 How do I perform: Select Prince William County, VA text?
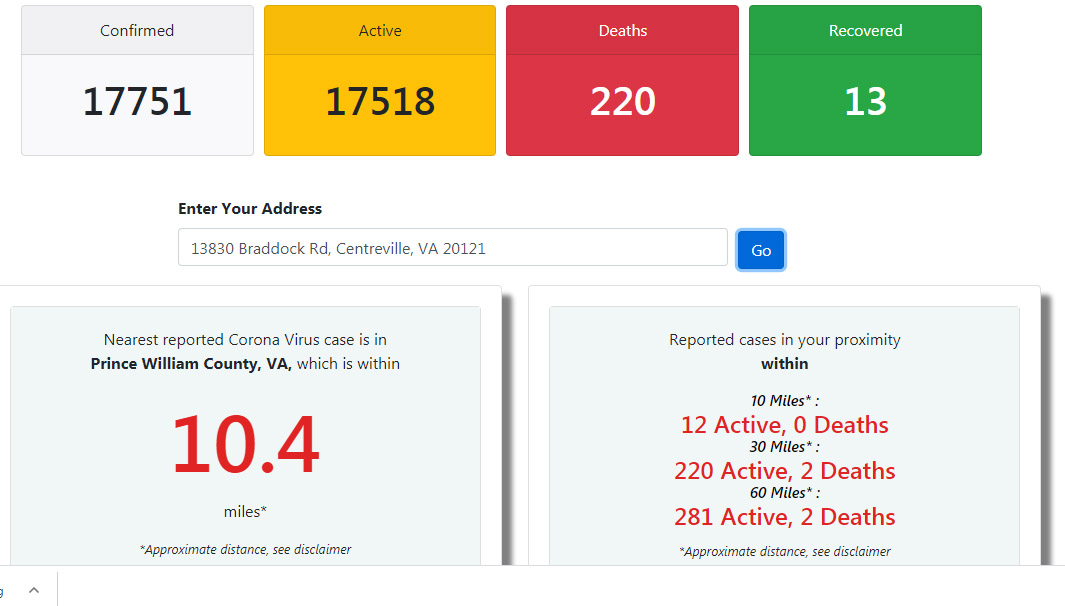(x=191, y=363)
